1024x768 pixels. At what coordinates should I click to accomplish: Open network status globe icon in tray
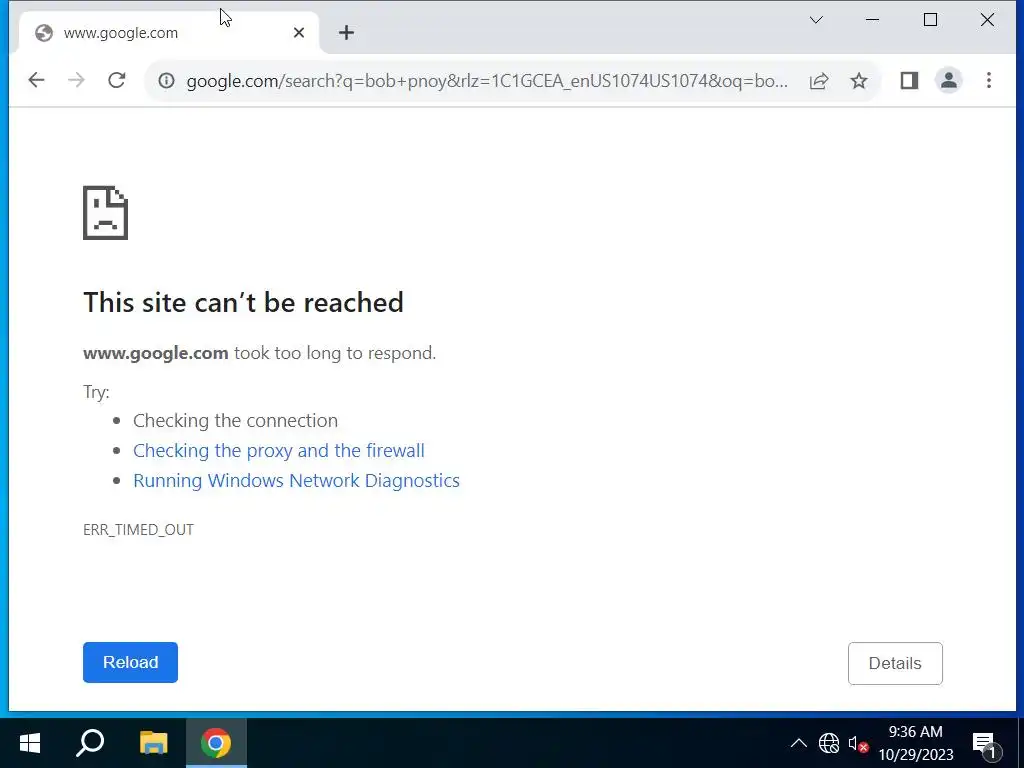click(x=829, y=743)
